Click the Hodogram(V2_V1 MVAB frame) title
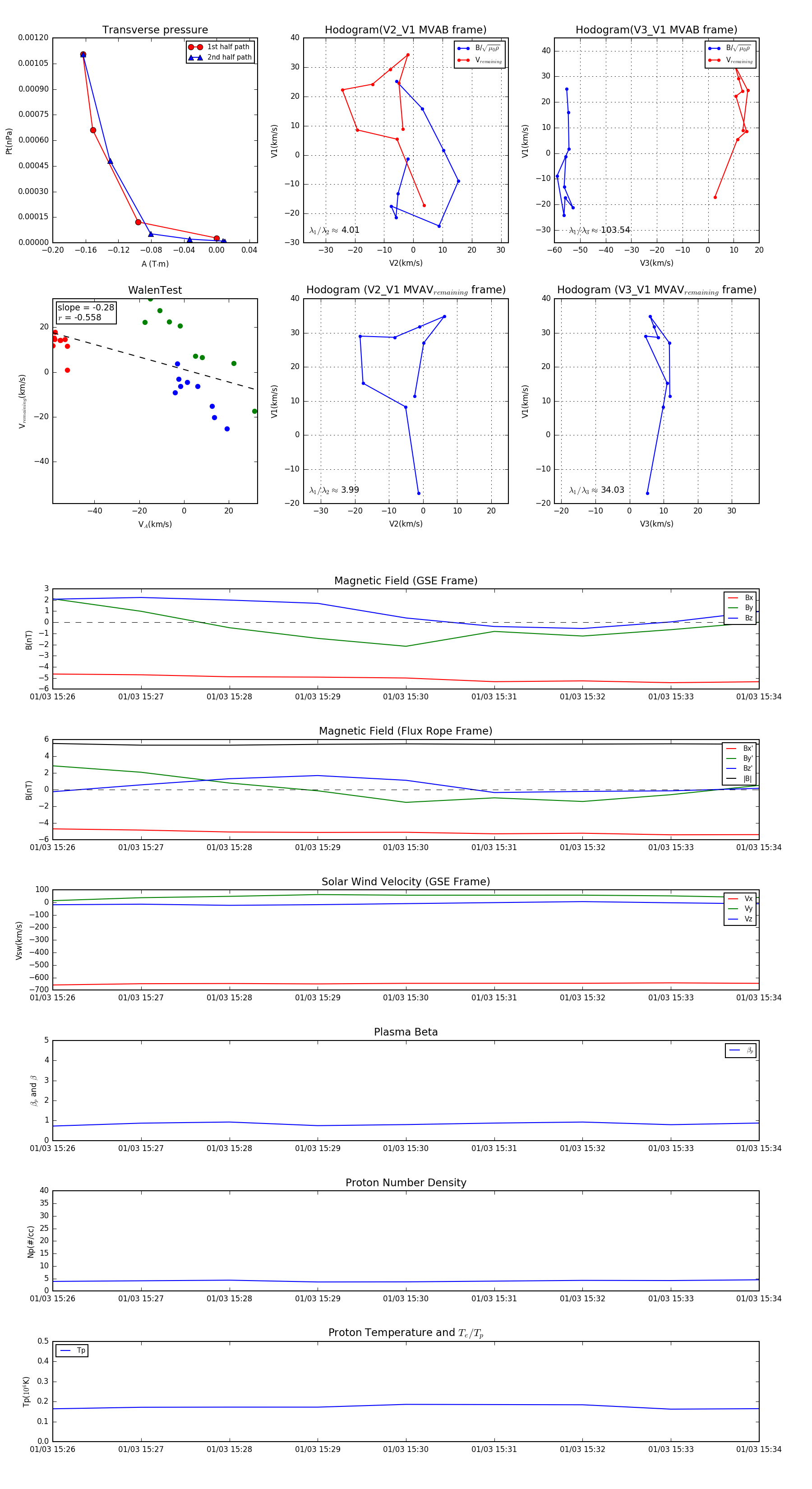The height and width of the screenshot is (1489, 812). [405, 30]
